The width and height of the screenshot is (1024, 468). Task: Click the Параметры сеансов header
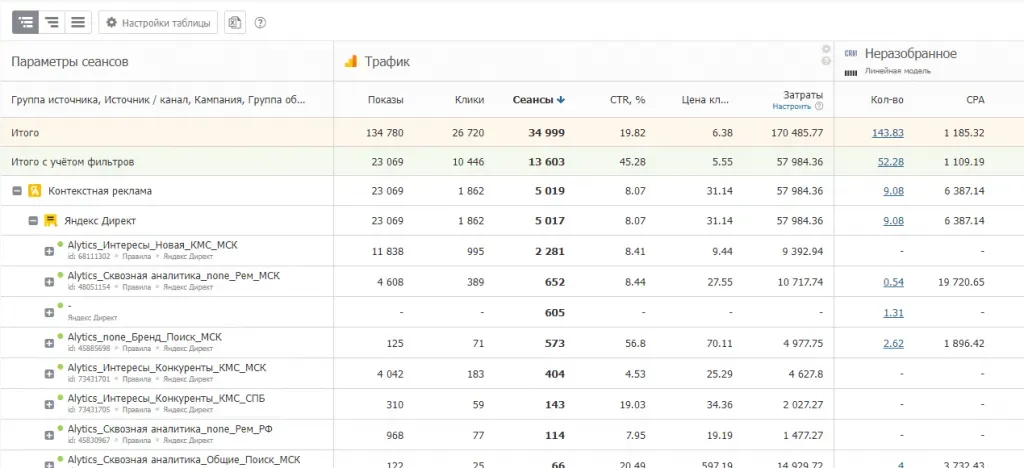pyautogui.click(x=70, y=61)
